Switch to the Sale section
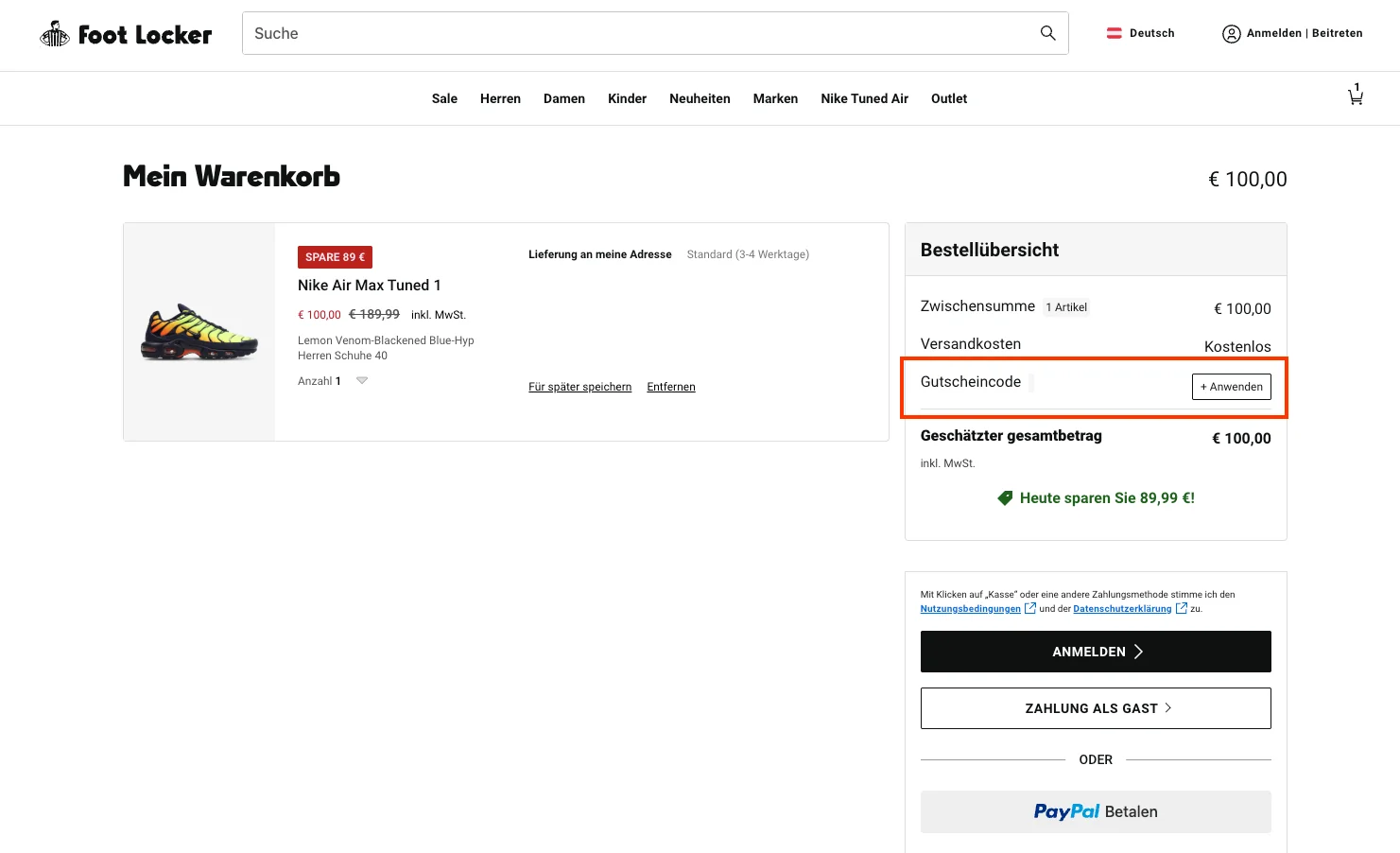The height and width of the screenshot is (853, 1400). (444, 98)
